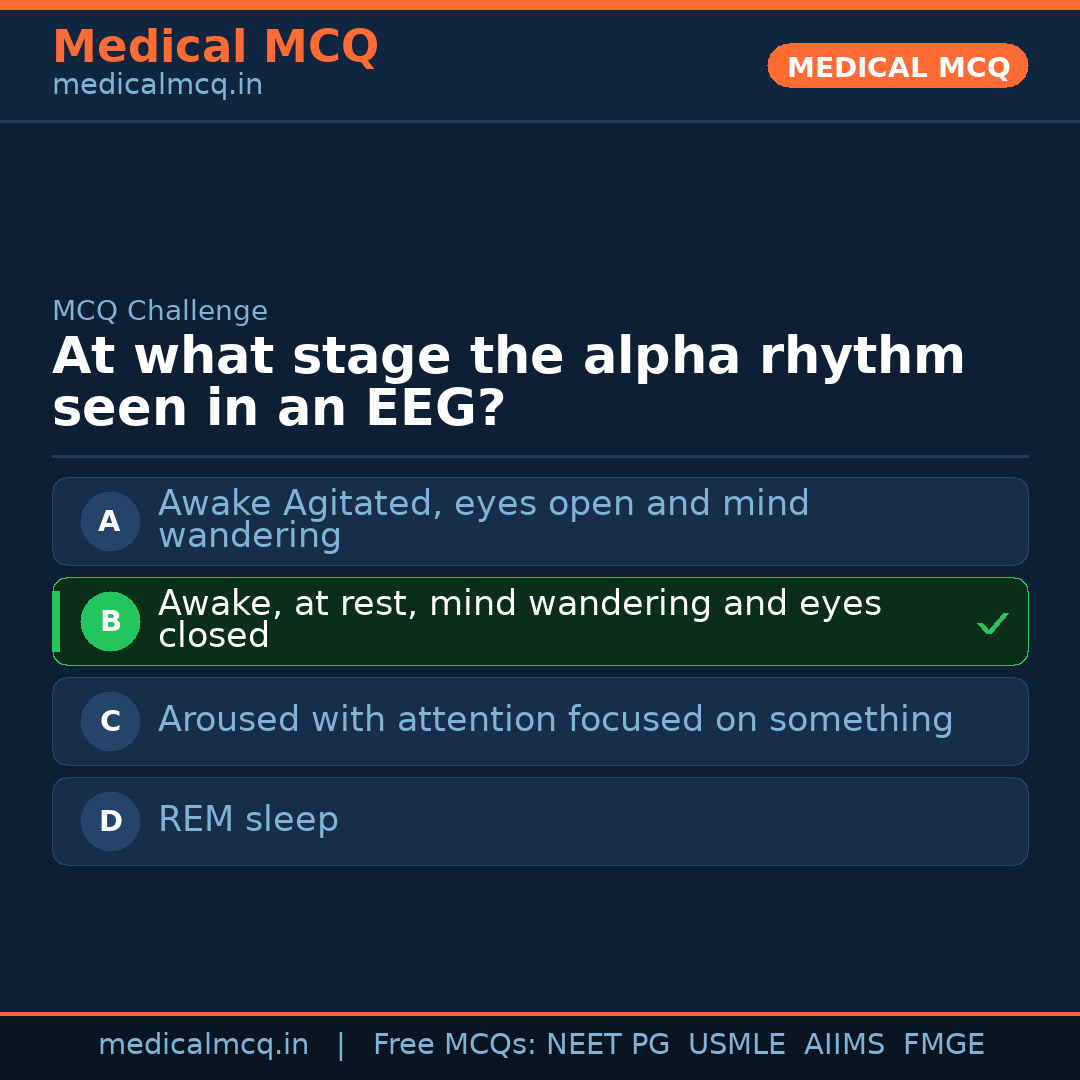Image resolution: width=1080 pixels, height=1080 pixels.
Task: Click the 'Free MCQs:' footer text
Action: pos(455,1045)
